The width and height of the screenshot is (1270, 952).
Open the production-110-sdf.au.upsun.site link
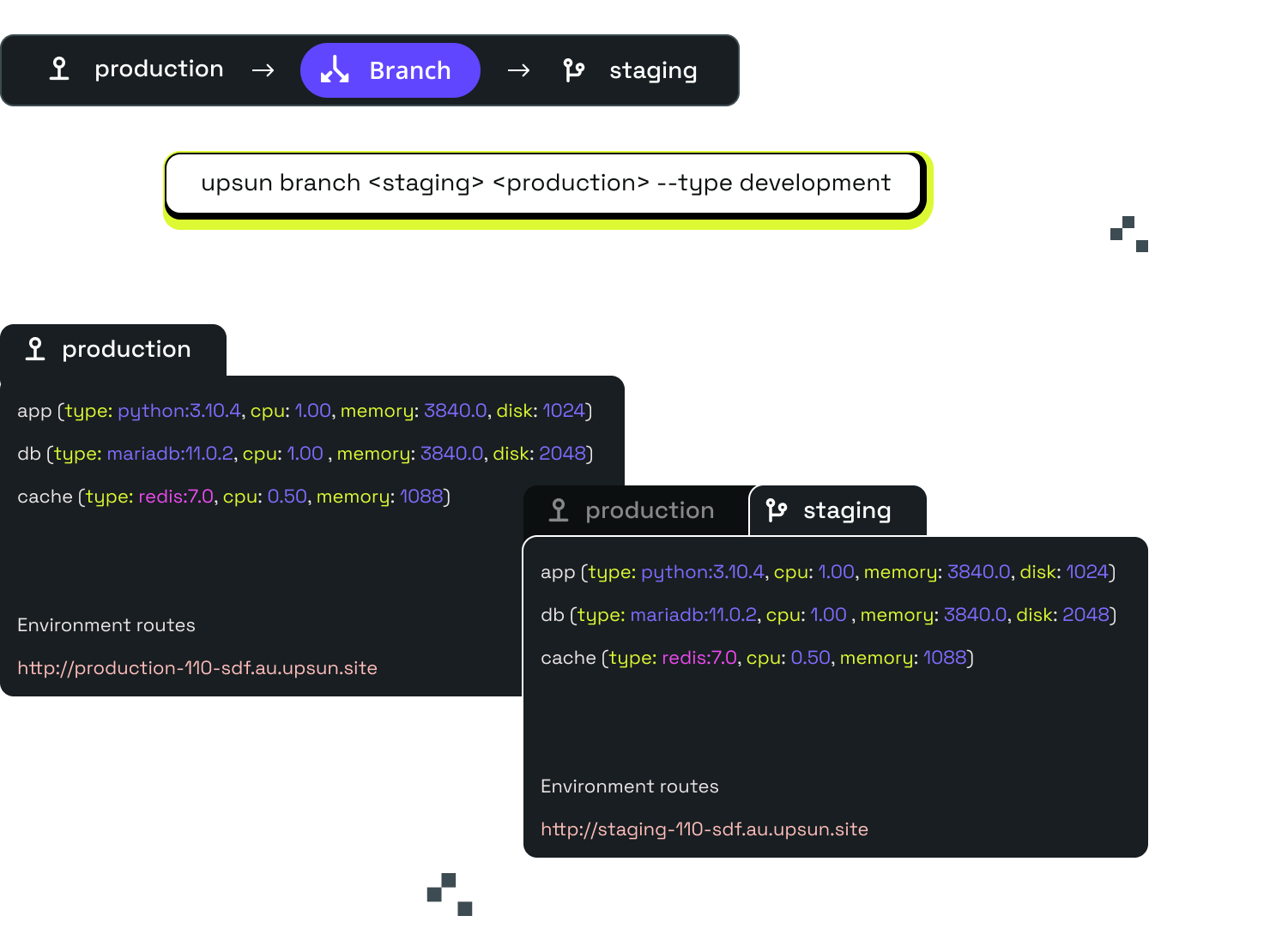(x=197, y=668)
